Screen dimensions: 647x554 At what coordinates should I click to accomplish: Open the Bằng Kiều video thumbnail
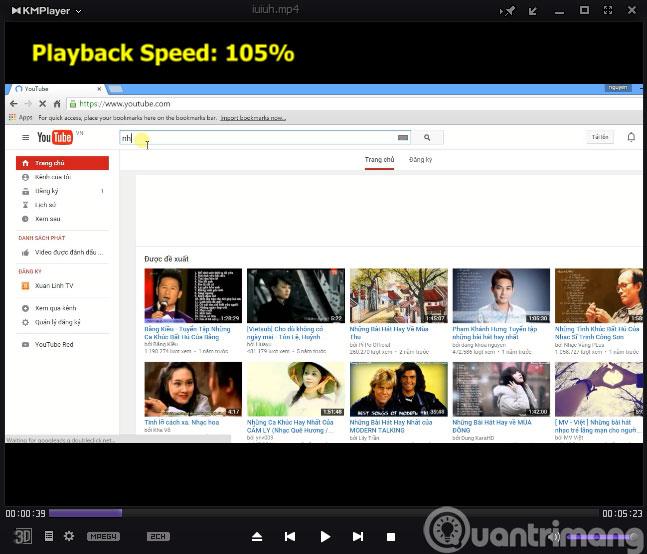tap(193, 295)
